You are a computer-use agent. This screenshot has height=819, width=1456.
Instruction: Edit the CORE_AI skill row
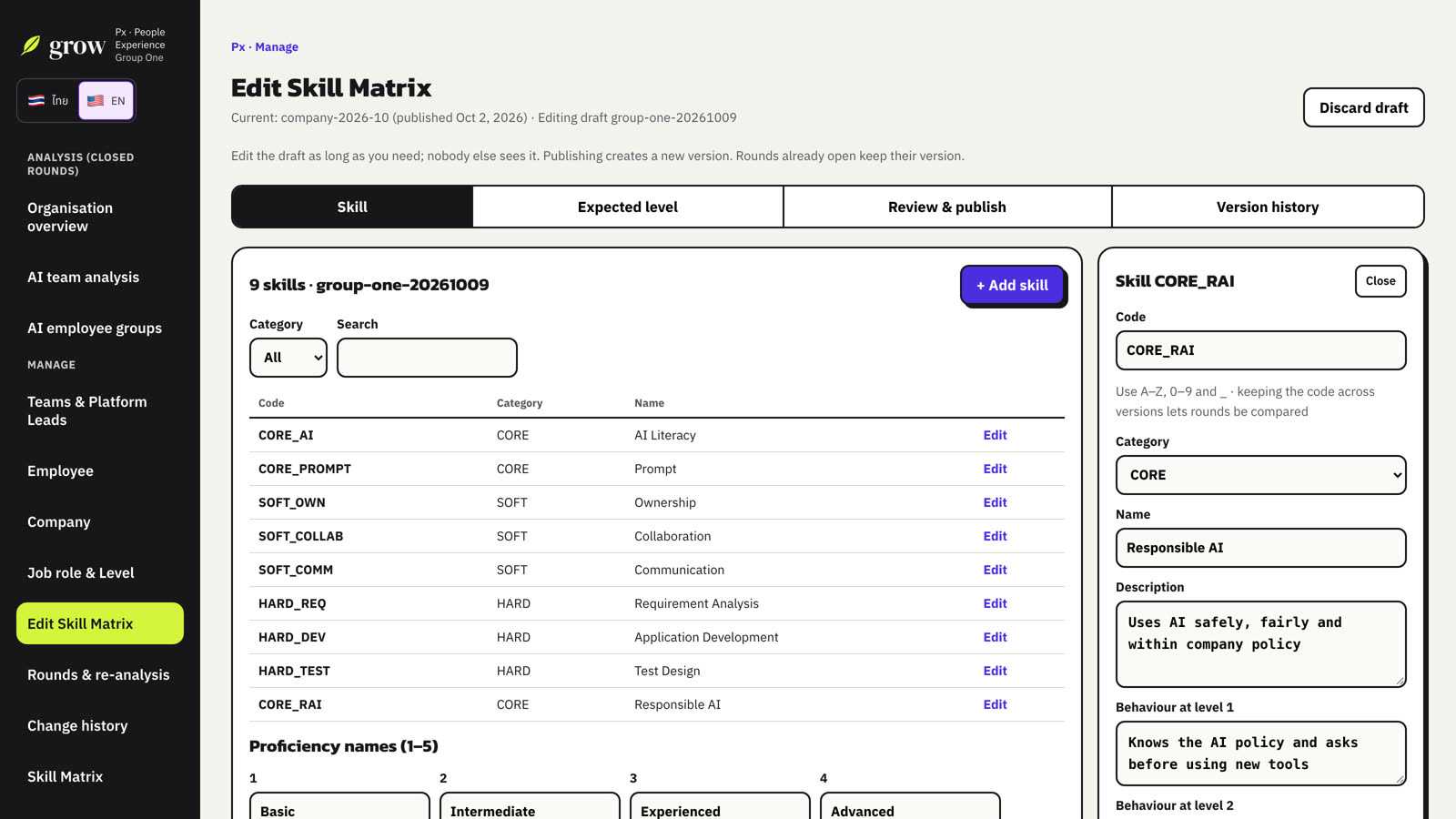(x=995, y=435)
